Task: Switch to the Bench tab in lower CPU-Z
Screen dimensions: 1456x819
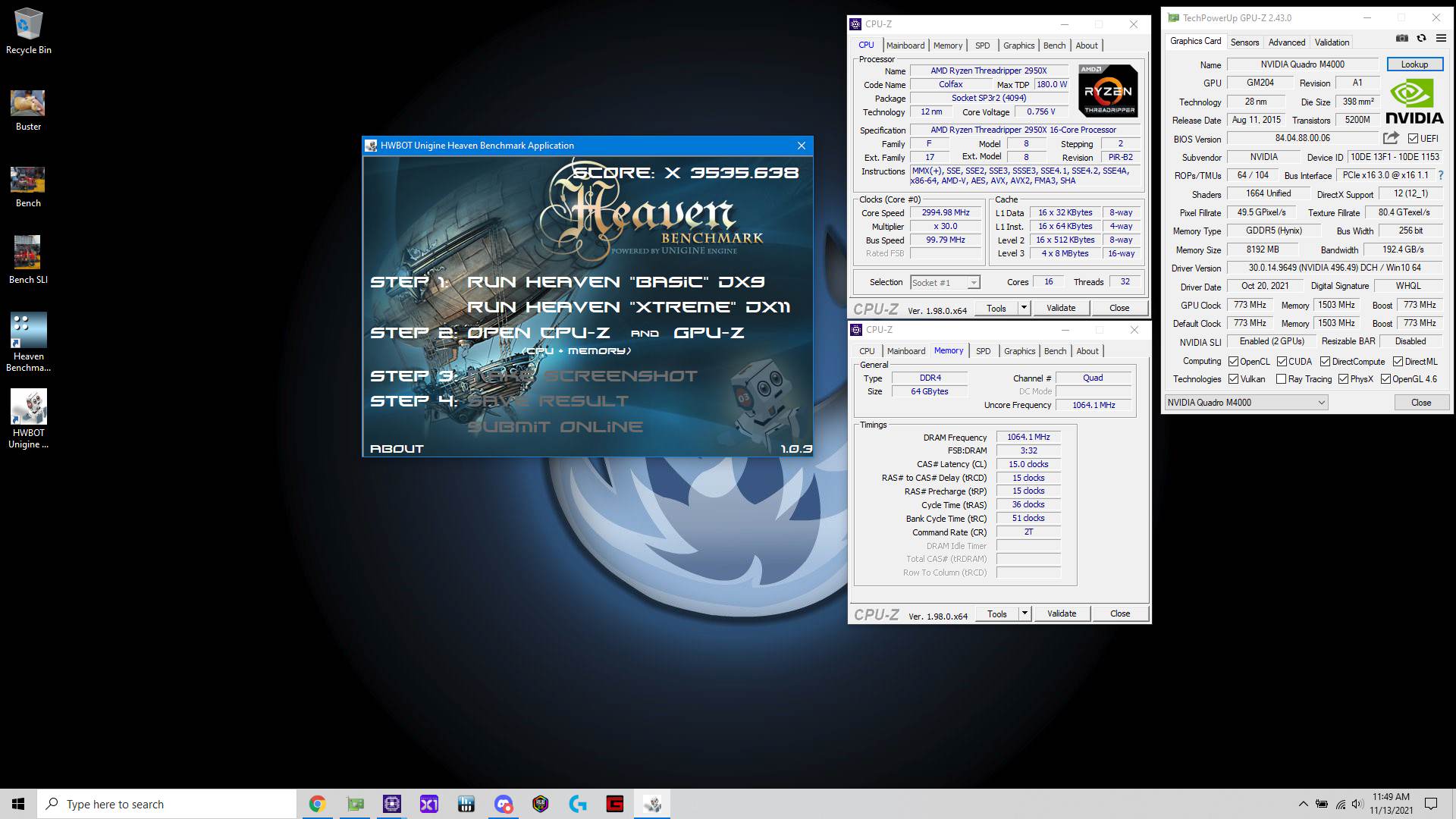Action: 1055,351
